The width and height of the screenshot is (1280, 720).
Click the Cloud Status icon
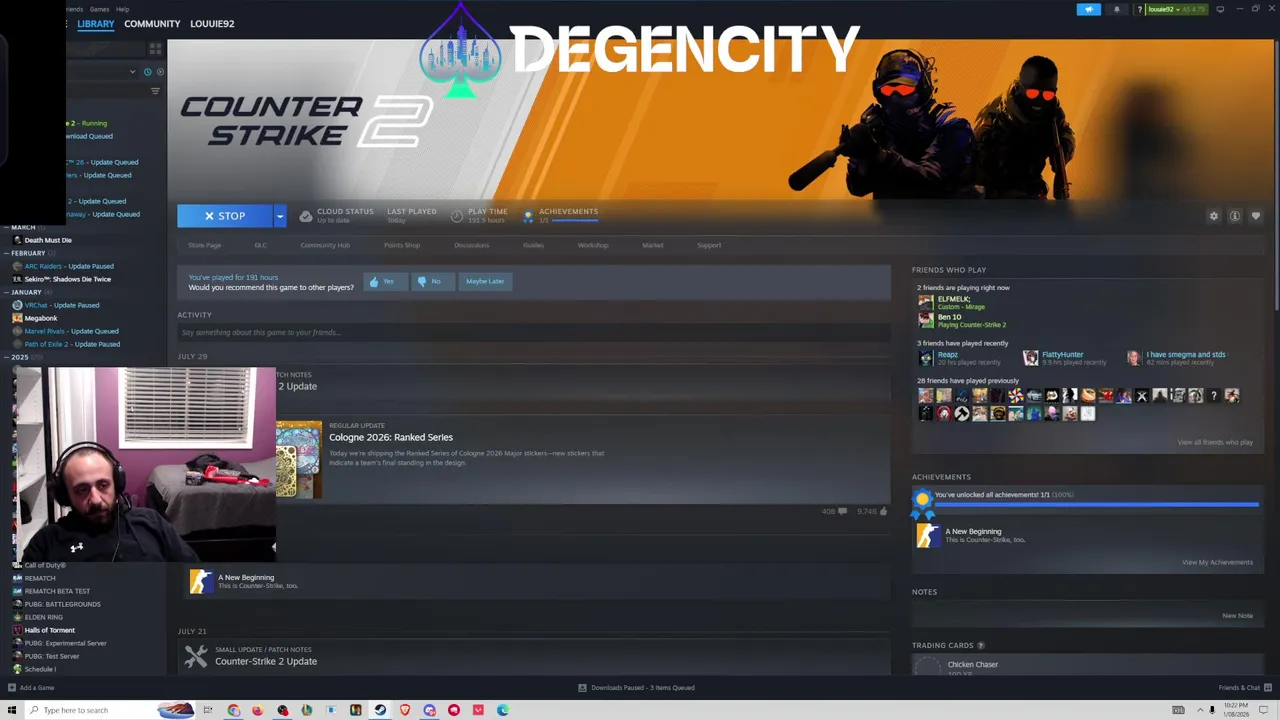point(306,216)
